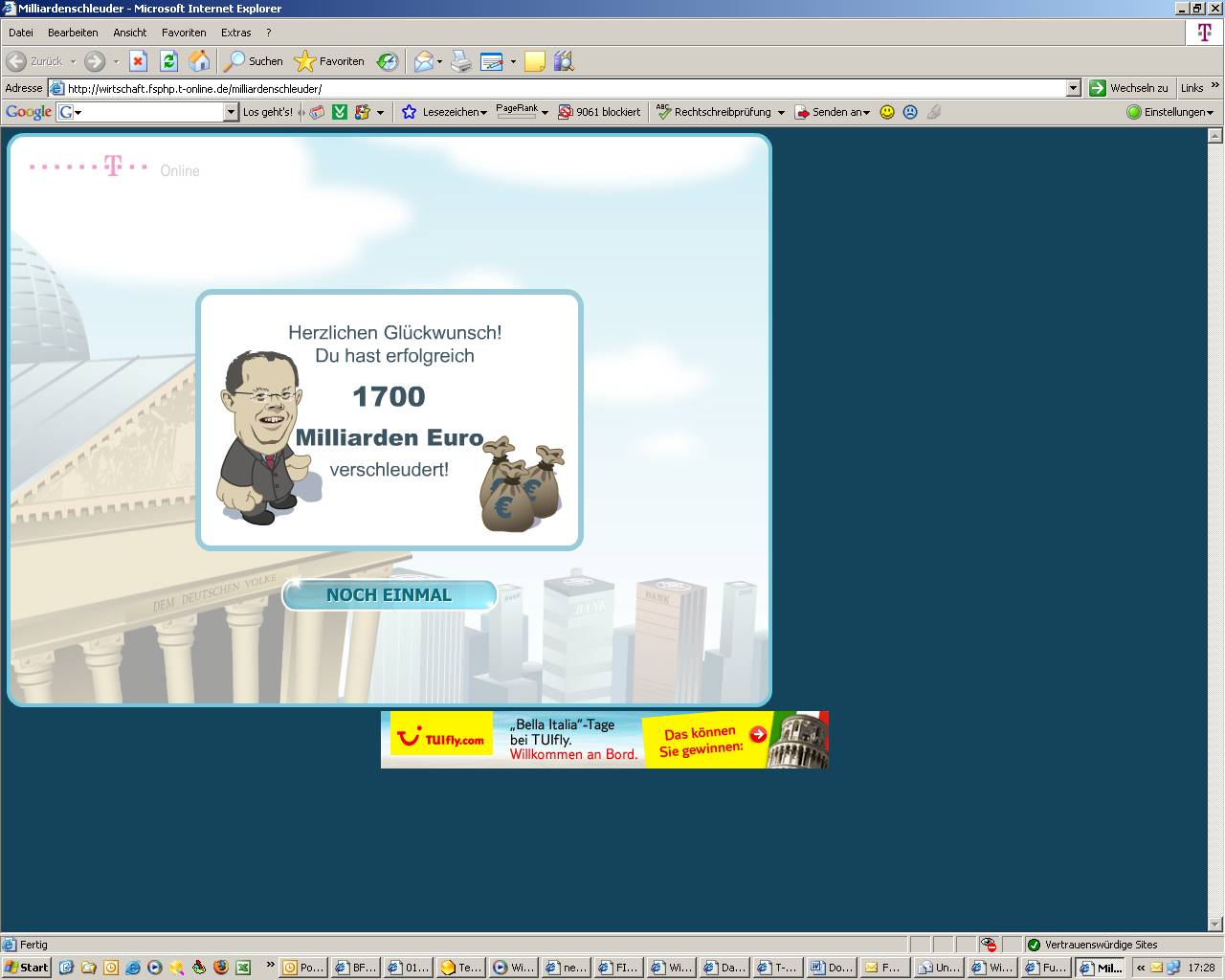This screenshot has height=980, width=1225.
Task: Click the 9061 blockiert popup blocker button
Action: [600, 112]
